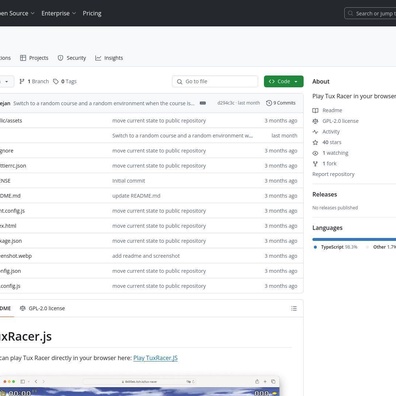Open the index.html file row
Viewport: 396px width, 396px height.
[x=151, y=226]
